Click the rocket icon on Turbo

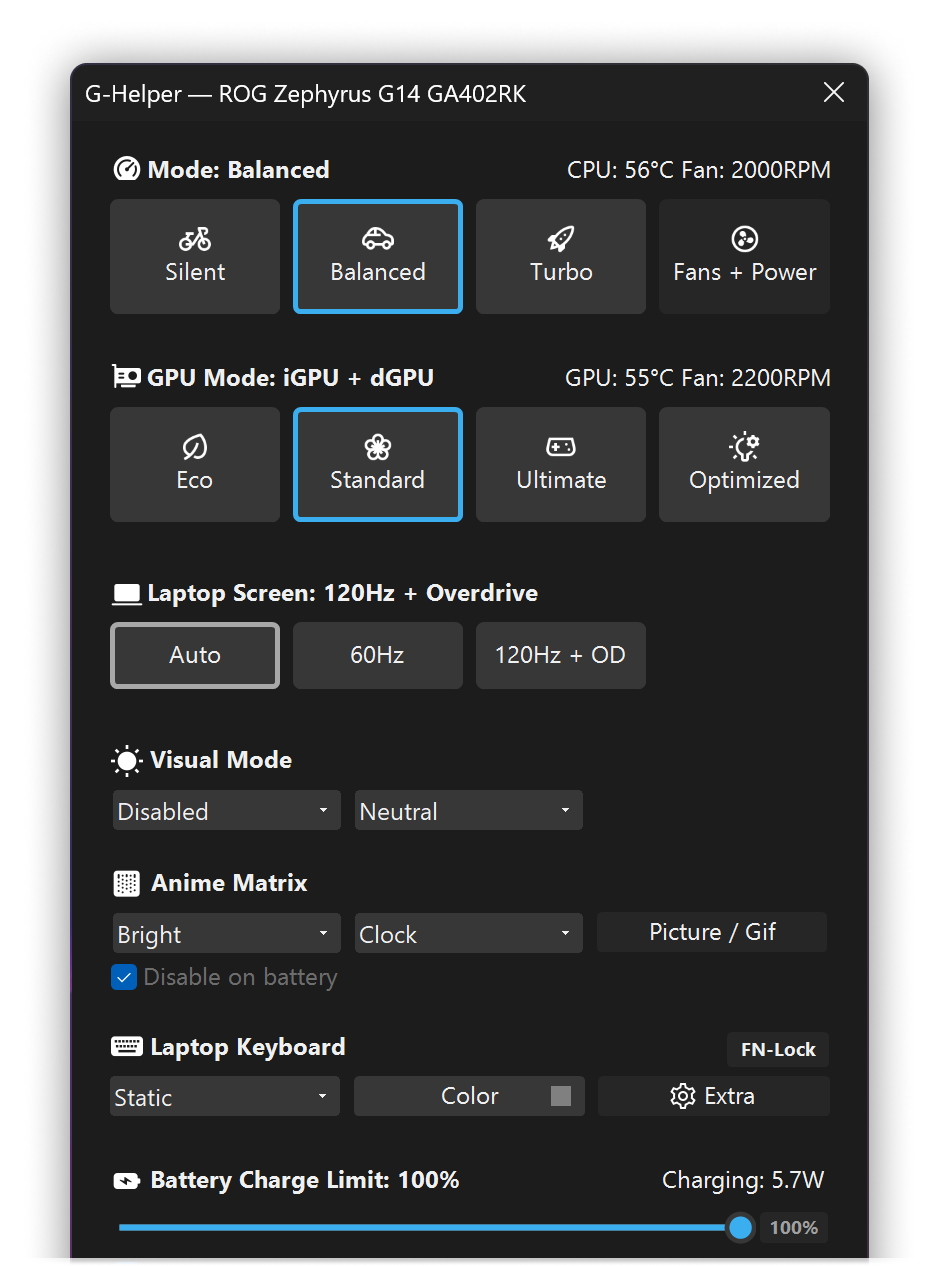pos(561,239)
